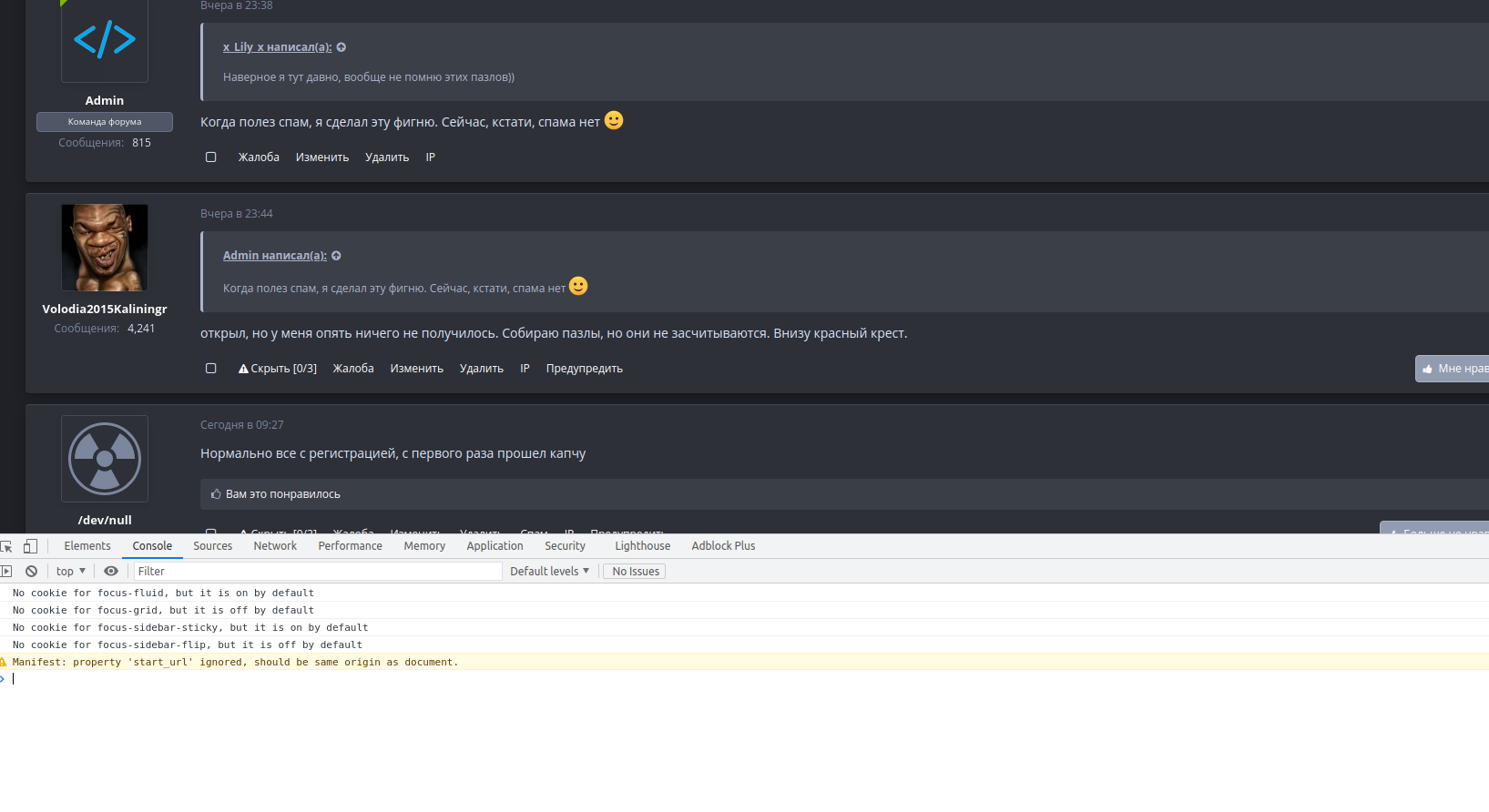The width and height of the screenshot is (1489, 812).
Task: Click the Admin code-brackets avatar
Action: (105, 41)
